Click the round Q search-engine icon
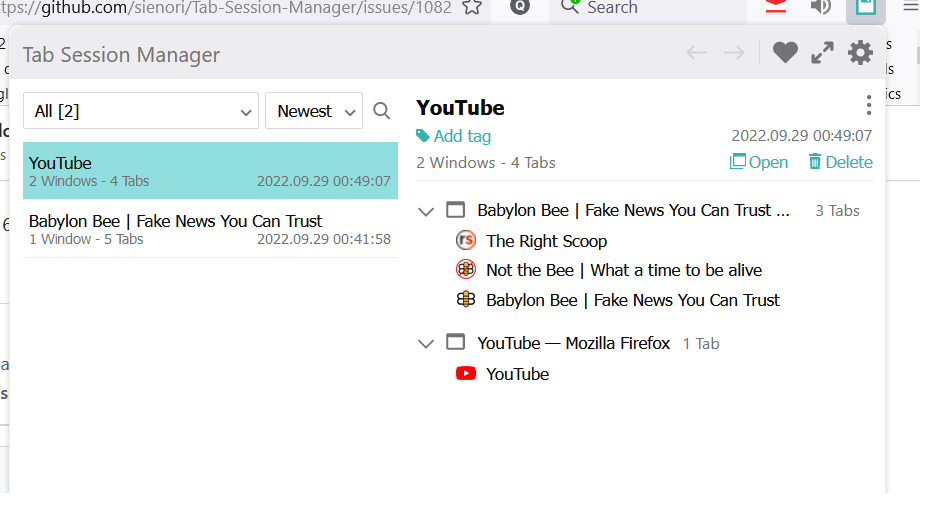Viewport: 944px width, 513px height. (x=520, y=7)
